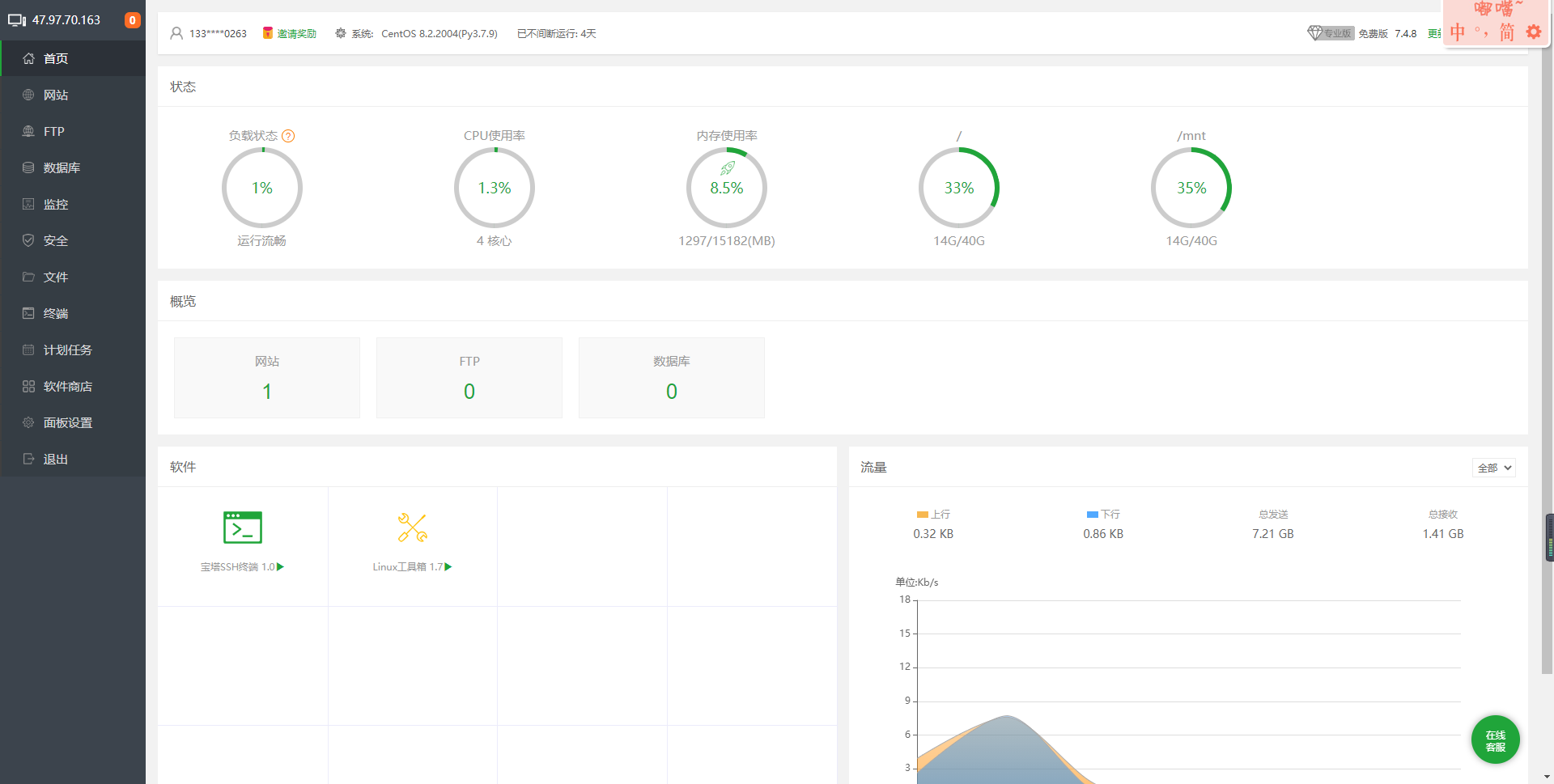Click the 监控 monitor icon in sidebar
Viewport: 1554px width, 784px height.
click(x=29, y=204)
